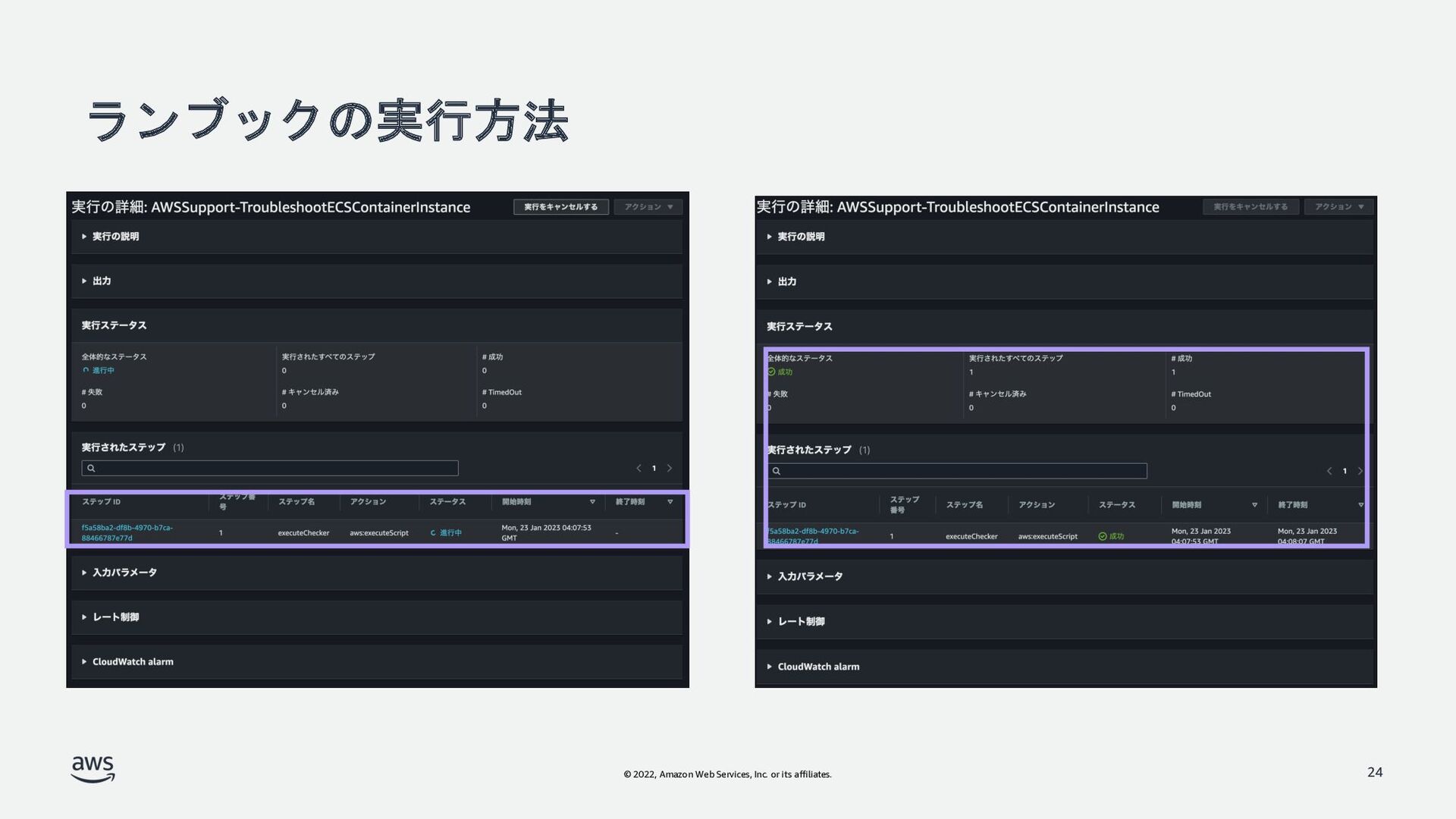Go to next page in right panel
This screenshot has width=1456, height=819.
click(1360, 471)
